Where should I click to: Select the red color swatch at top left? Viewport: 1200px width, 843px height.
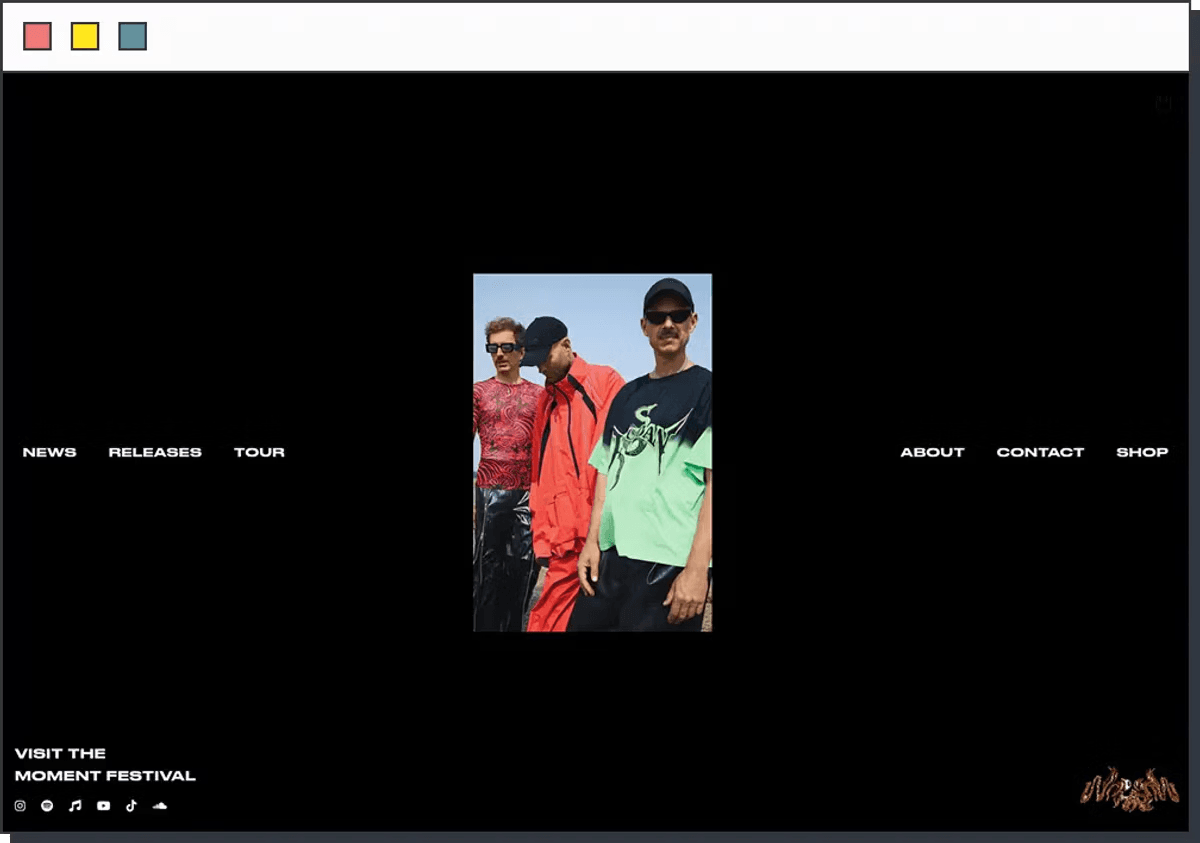38,36
